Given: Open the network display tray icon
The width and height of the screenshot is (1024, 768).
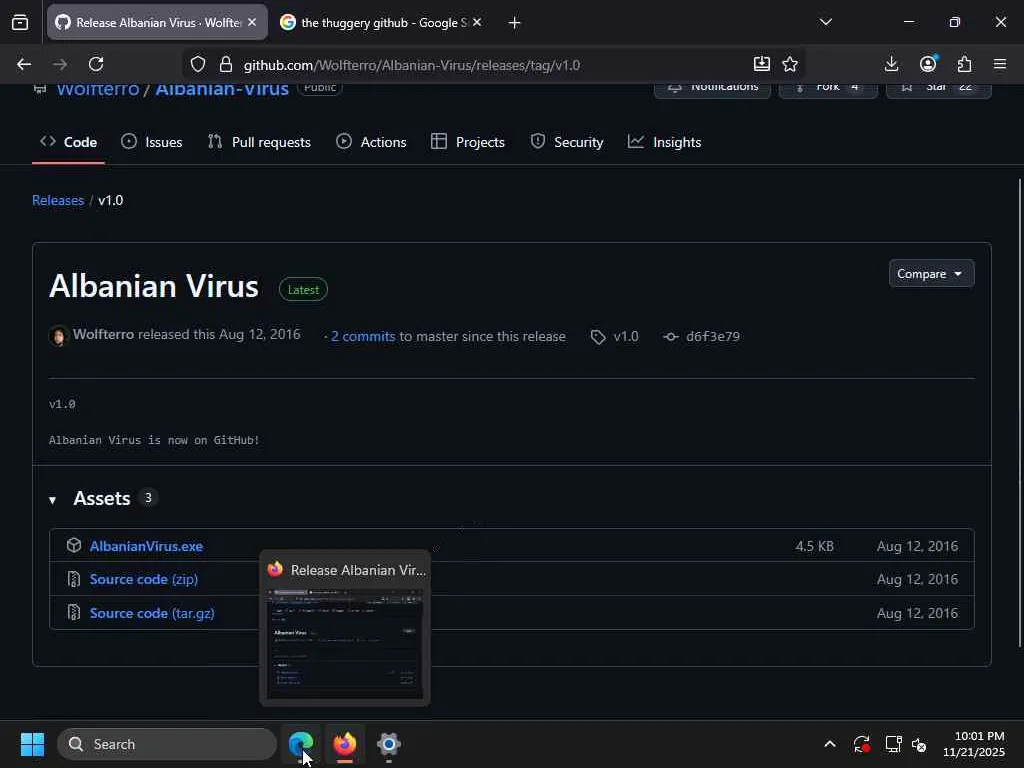Looking at the screenshot, I should 893,744.
